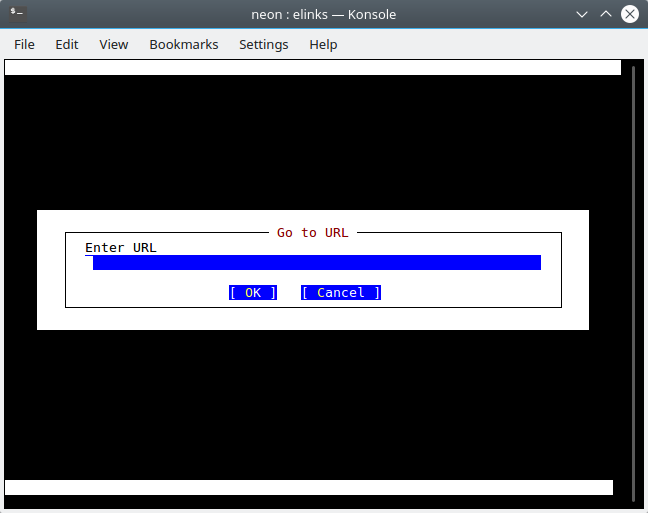648x513 pixels.
Task: Close the Konsole window
Action: pyautogui.click(x=630, y=14)
